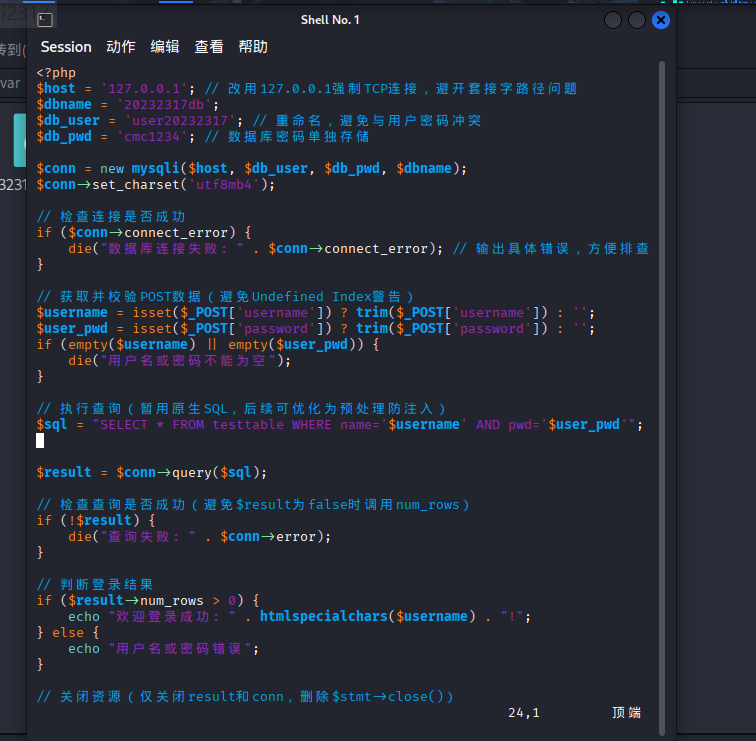Click the terminal vertical scrollbar
Image resolution: width=756 pixels, height=741 pixels.
point(662,398)
